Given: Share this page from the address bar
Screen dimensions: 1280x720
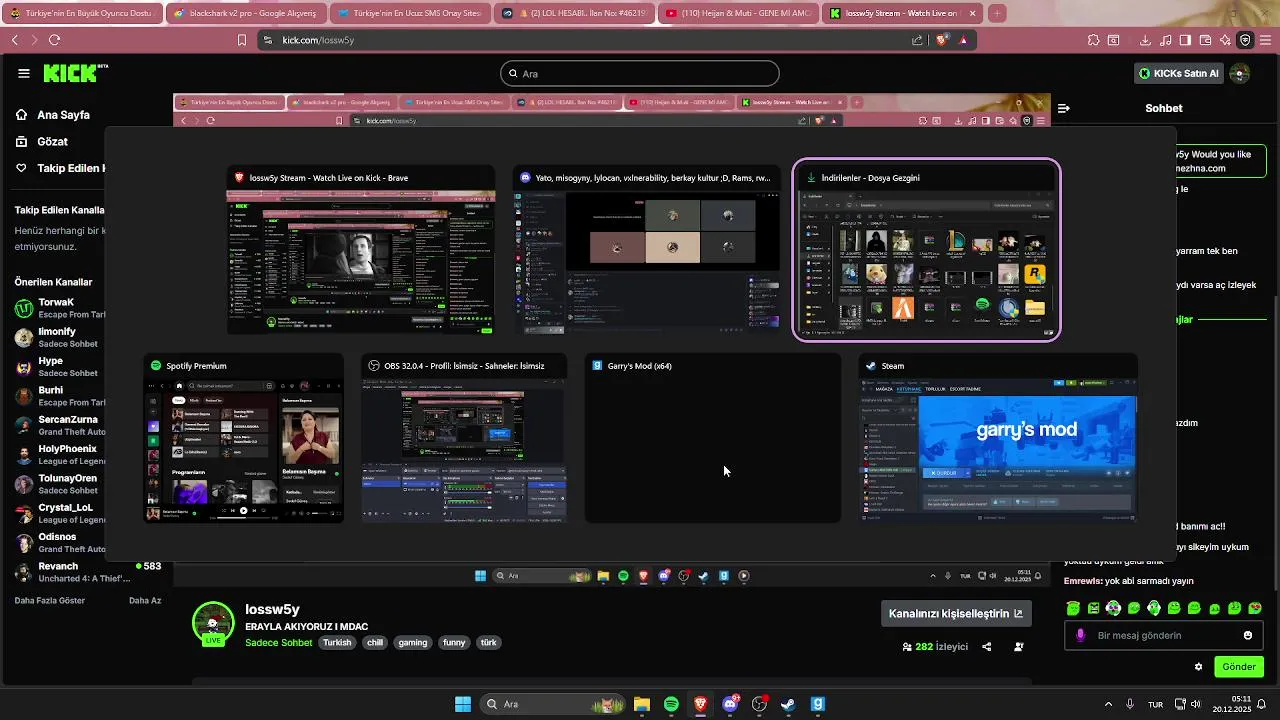Looking at the screenshot, I should coord(917,40).
